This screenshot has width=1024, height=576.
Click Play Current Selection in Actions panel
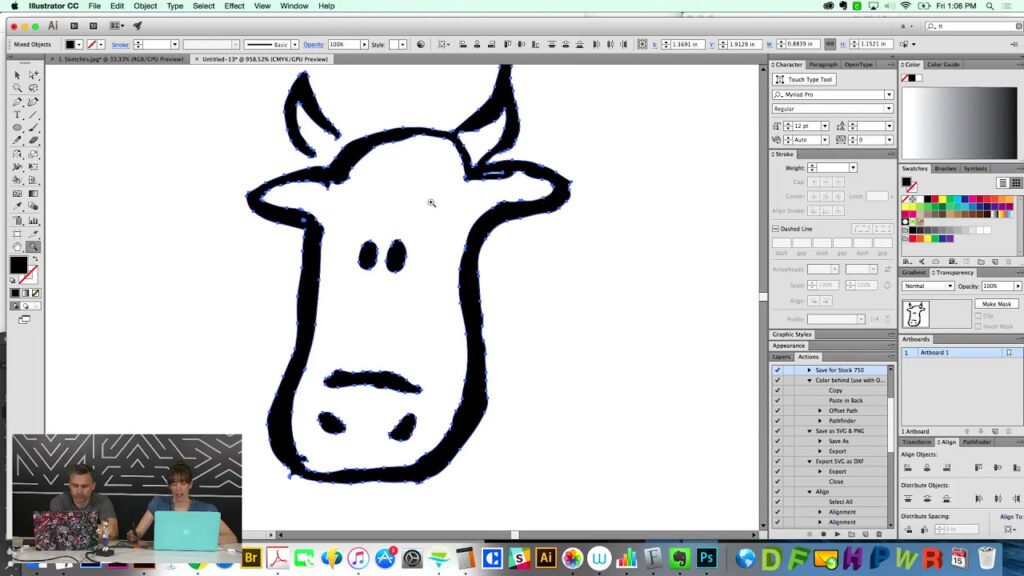tap(837, 534)
